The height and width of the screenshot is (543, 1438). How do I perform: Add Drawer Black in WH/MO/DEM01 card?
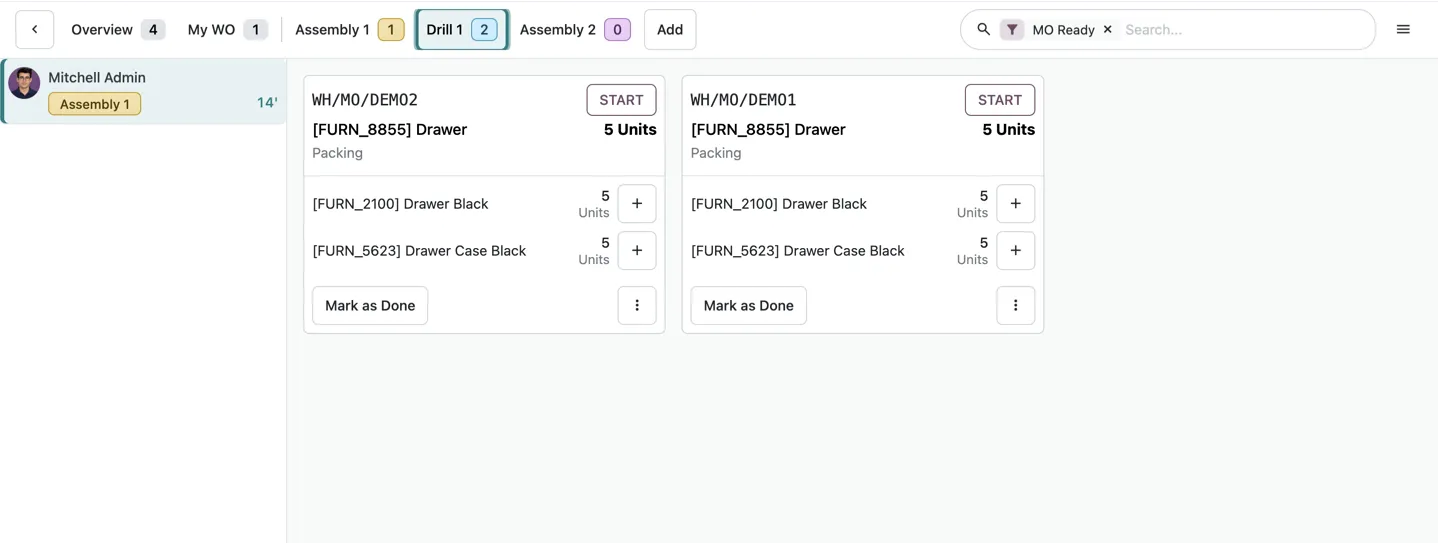1015,204
